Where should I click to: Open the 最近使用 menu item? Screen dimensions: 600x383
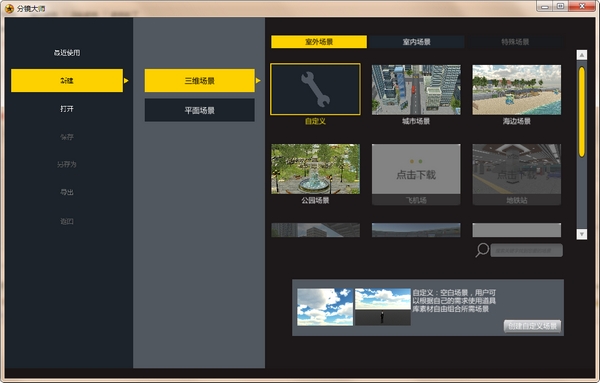tap(67, 53)
